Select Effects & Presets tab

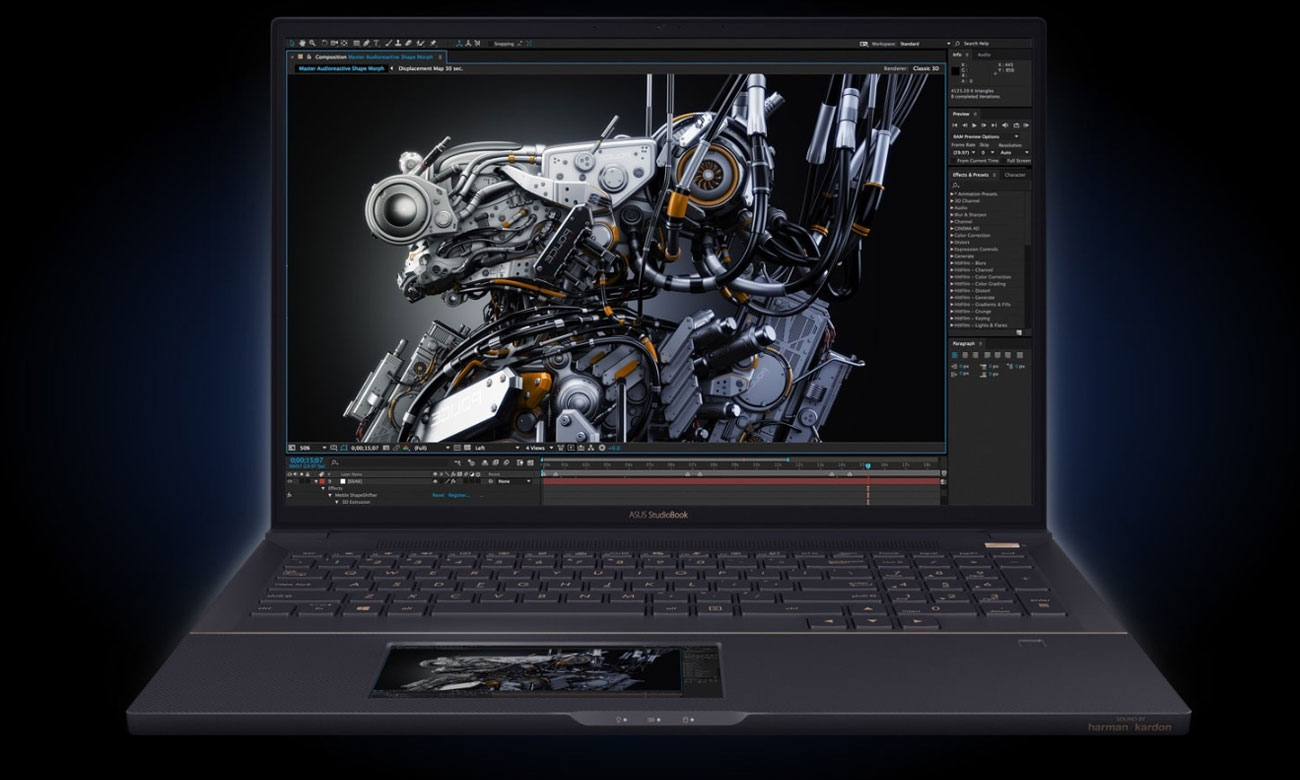click(x=970, y=175)
